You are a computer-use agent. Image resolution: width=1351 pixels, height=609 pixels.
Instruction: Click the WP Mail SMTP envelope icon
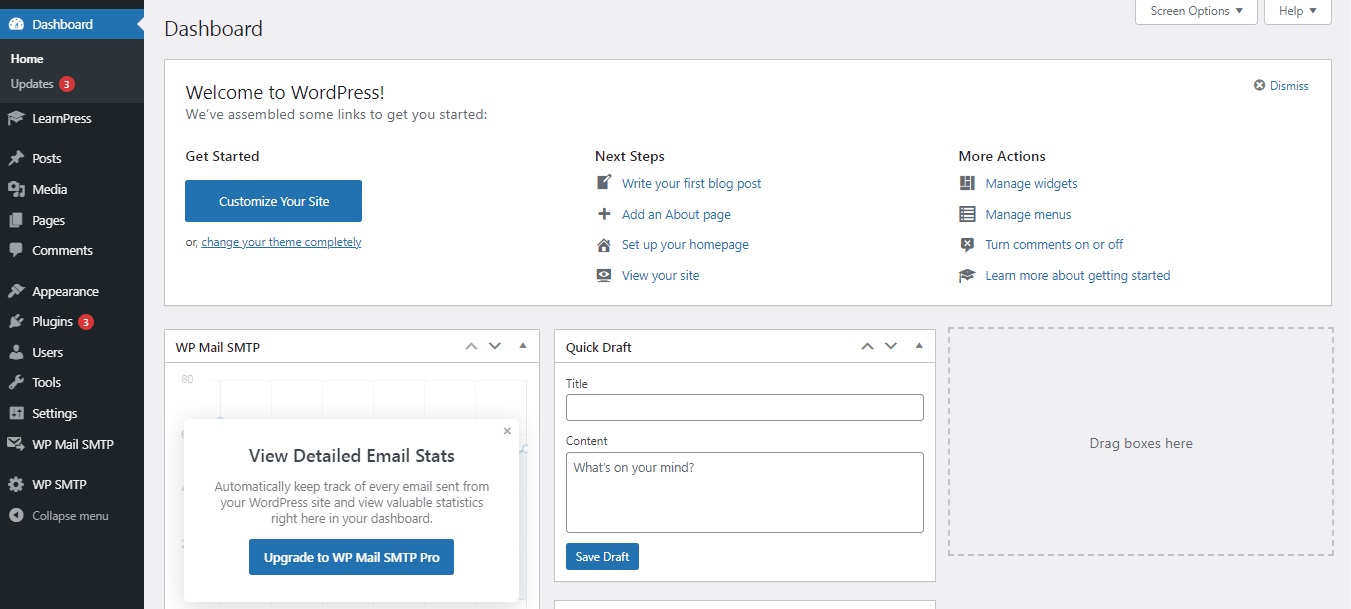pos(16,444)
